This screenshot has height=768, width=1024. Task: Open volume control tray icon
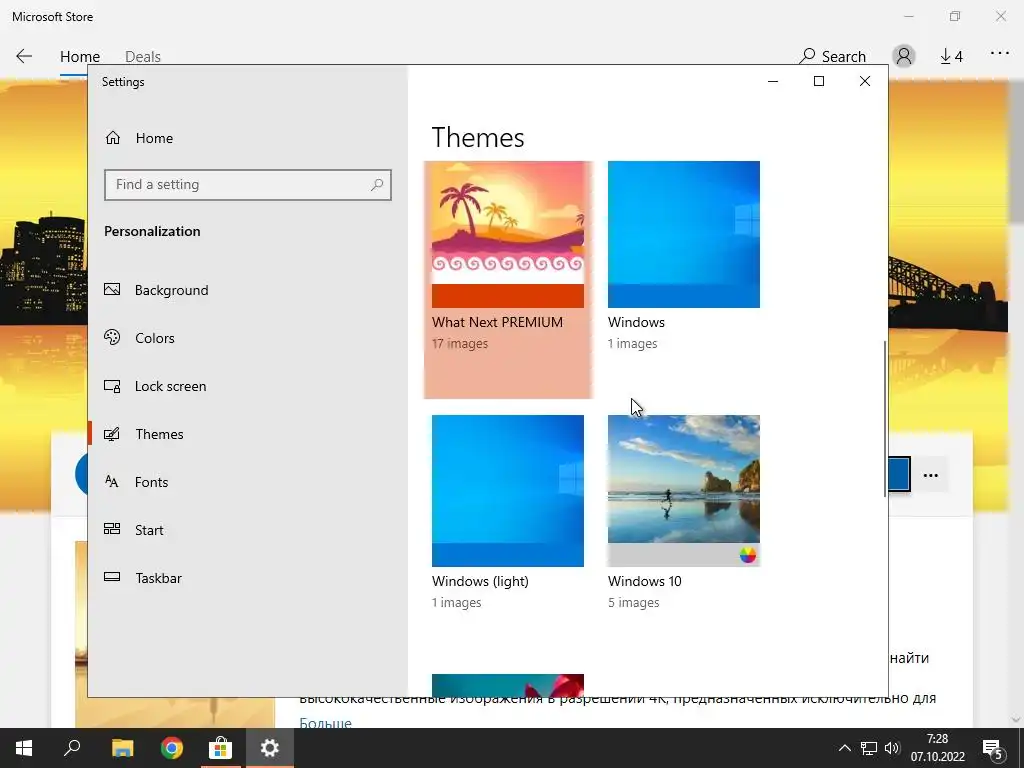pyautogui.click(x=892, y=748)
